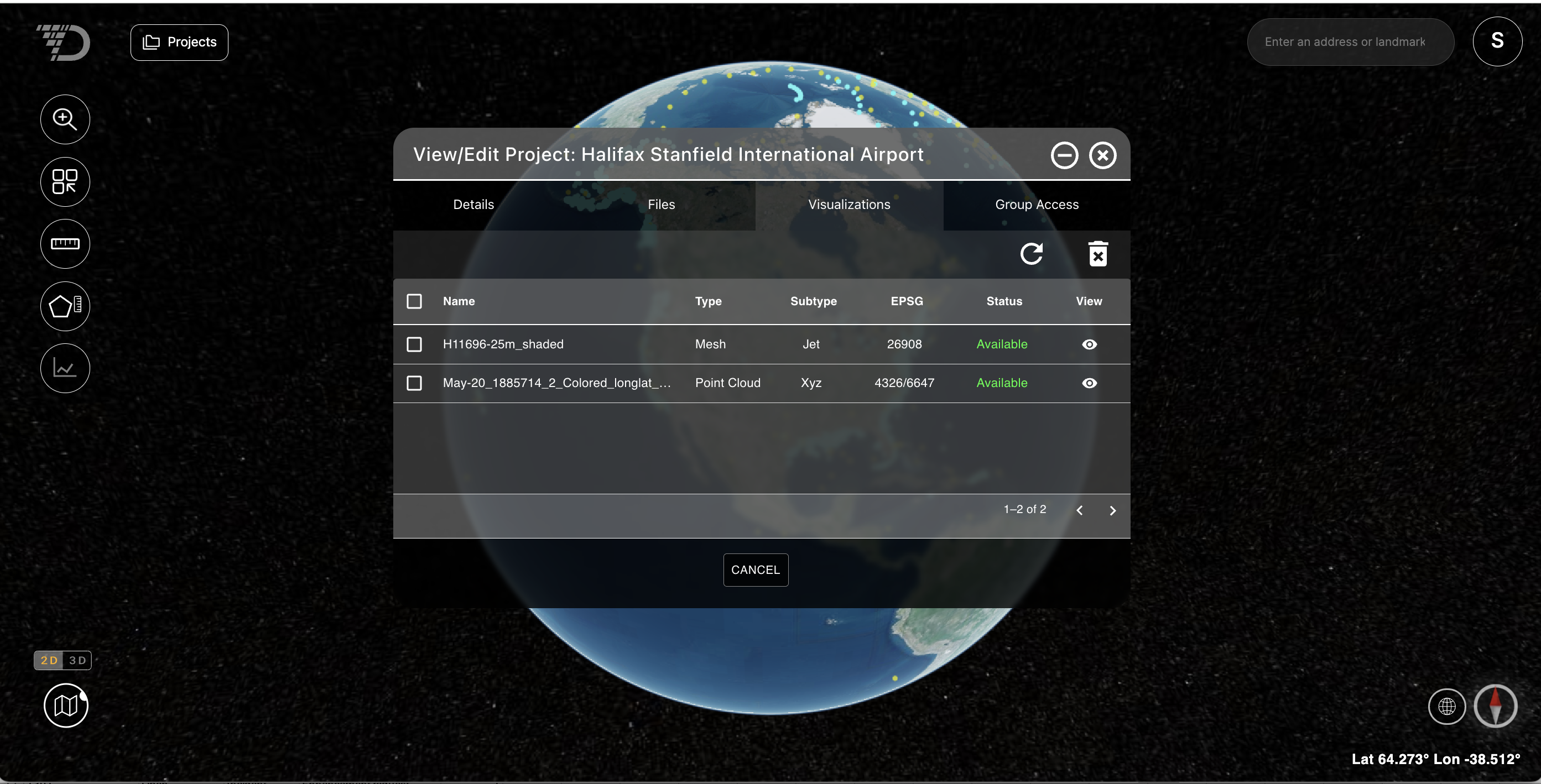Open the basemap selector map icon
The height and width of the screenshot is (784, 1541).
(x=66, y=705)
